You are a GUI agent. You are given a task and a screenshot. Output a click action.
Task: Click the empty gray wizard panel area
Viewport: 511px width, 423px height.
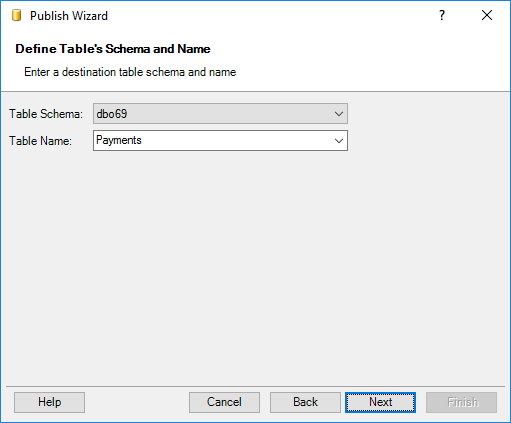(255, 267)
